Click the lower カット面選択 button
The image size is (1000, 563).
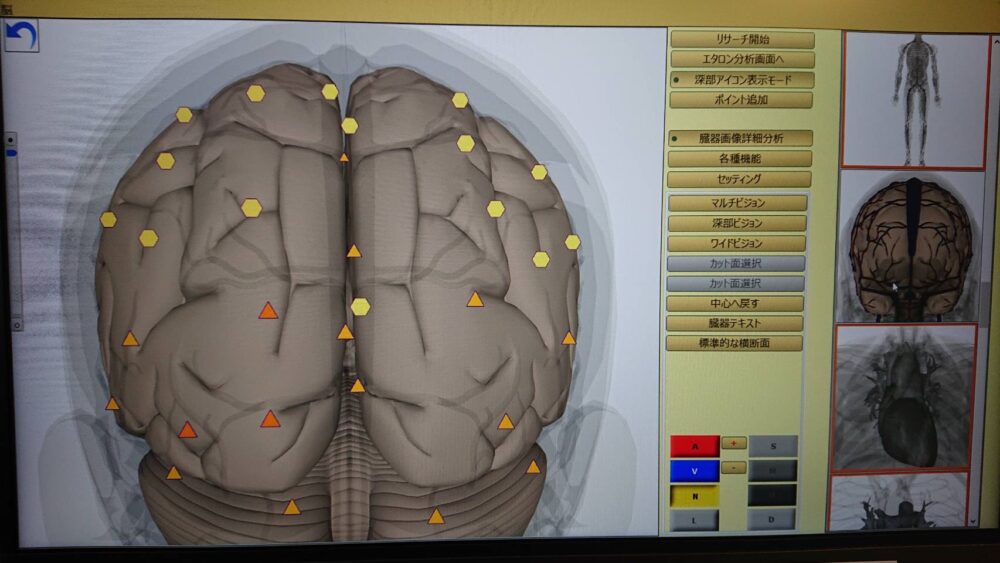click(735, 283)
